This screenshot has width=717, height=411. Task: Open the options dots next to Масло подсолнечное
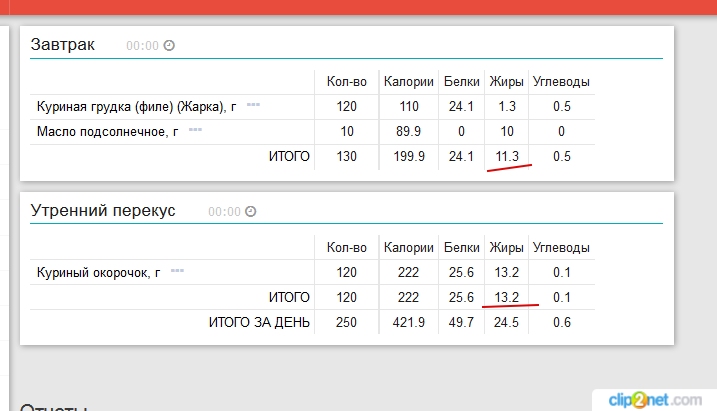click(195, 129)
